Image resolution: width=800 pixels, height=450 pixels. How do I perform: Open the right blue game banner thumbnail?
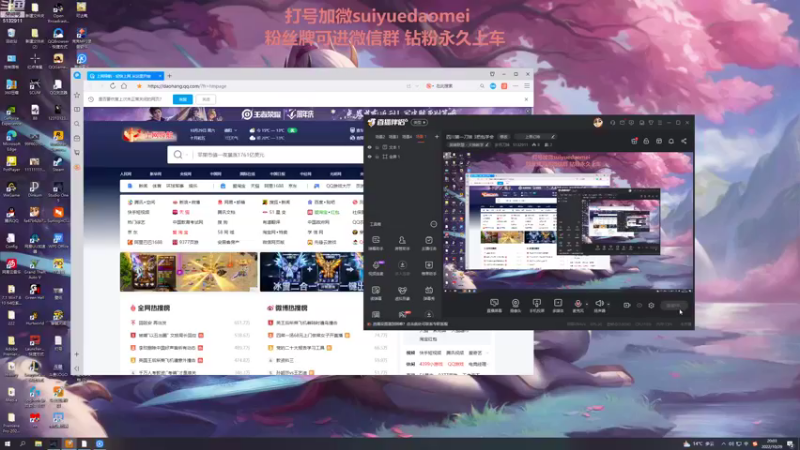pos(312,272)
